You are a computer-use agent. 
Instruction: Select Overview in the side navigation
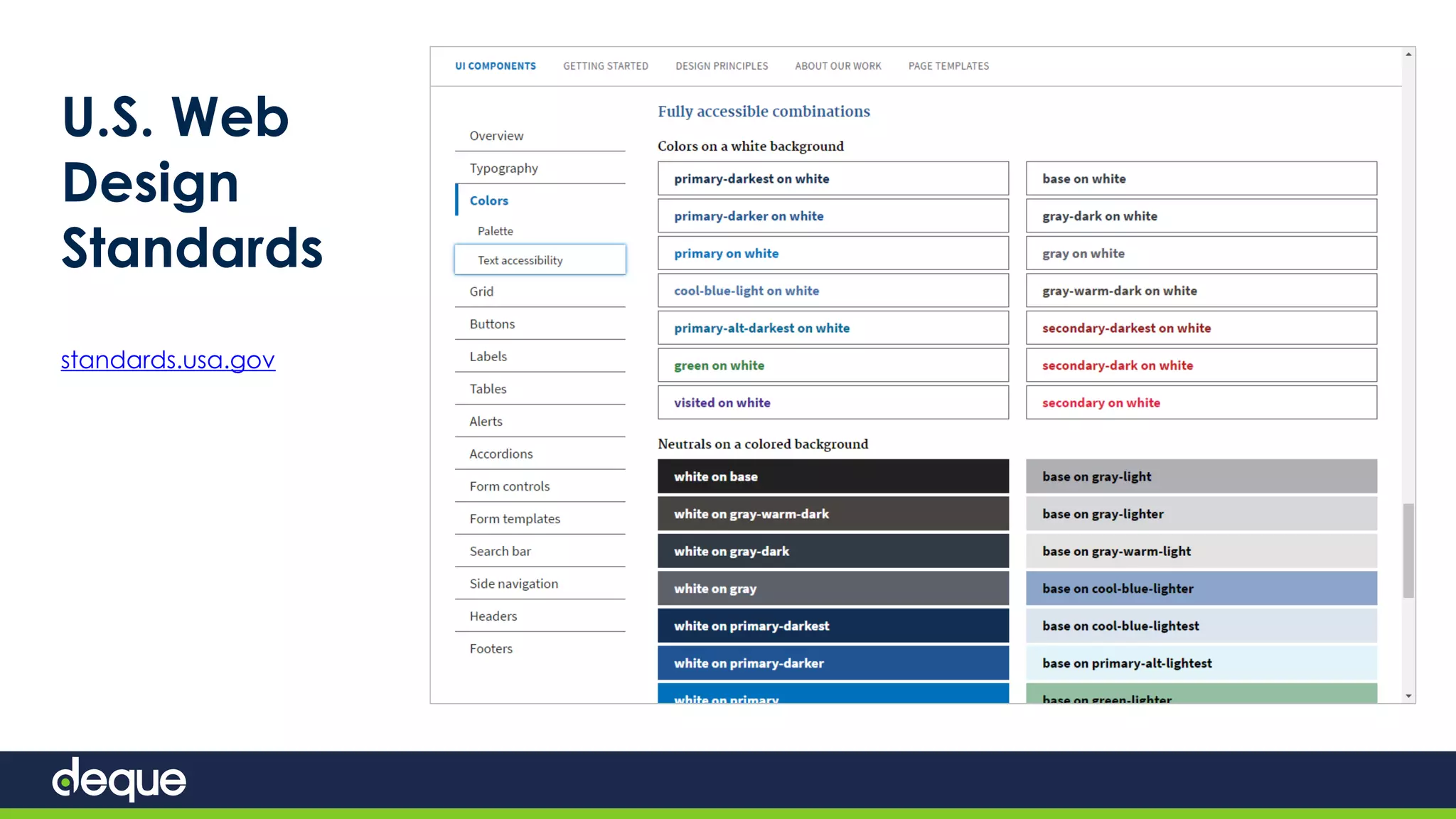point(540,136)
